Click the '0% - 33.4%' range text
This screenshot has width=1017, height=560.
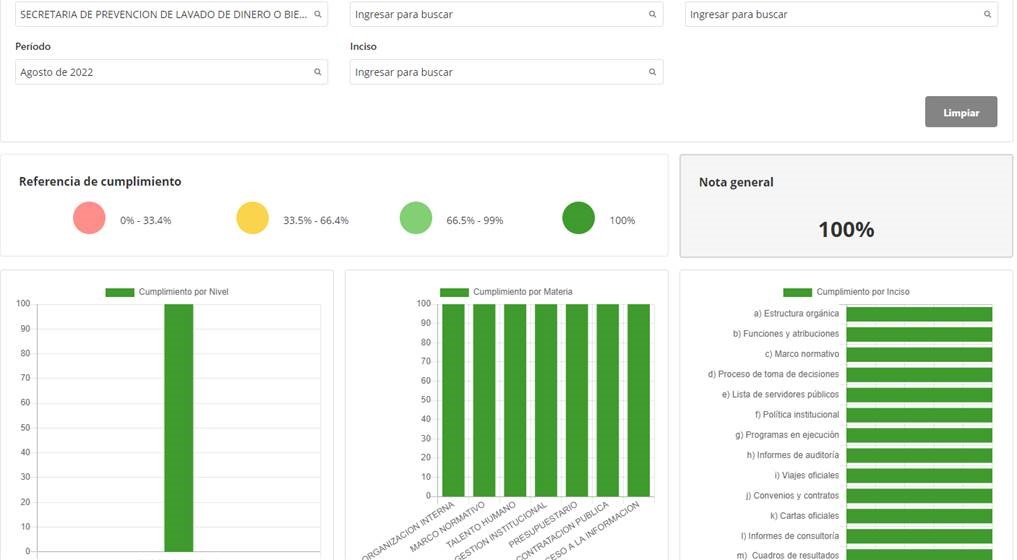[x=145, y=221]
